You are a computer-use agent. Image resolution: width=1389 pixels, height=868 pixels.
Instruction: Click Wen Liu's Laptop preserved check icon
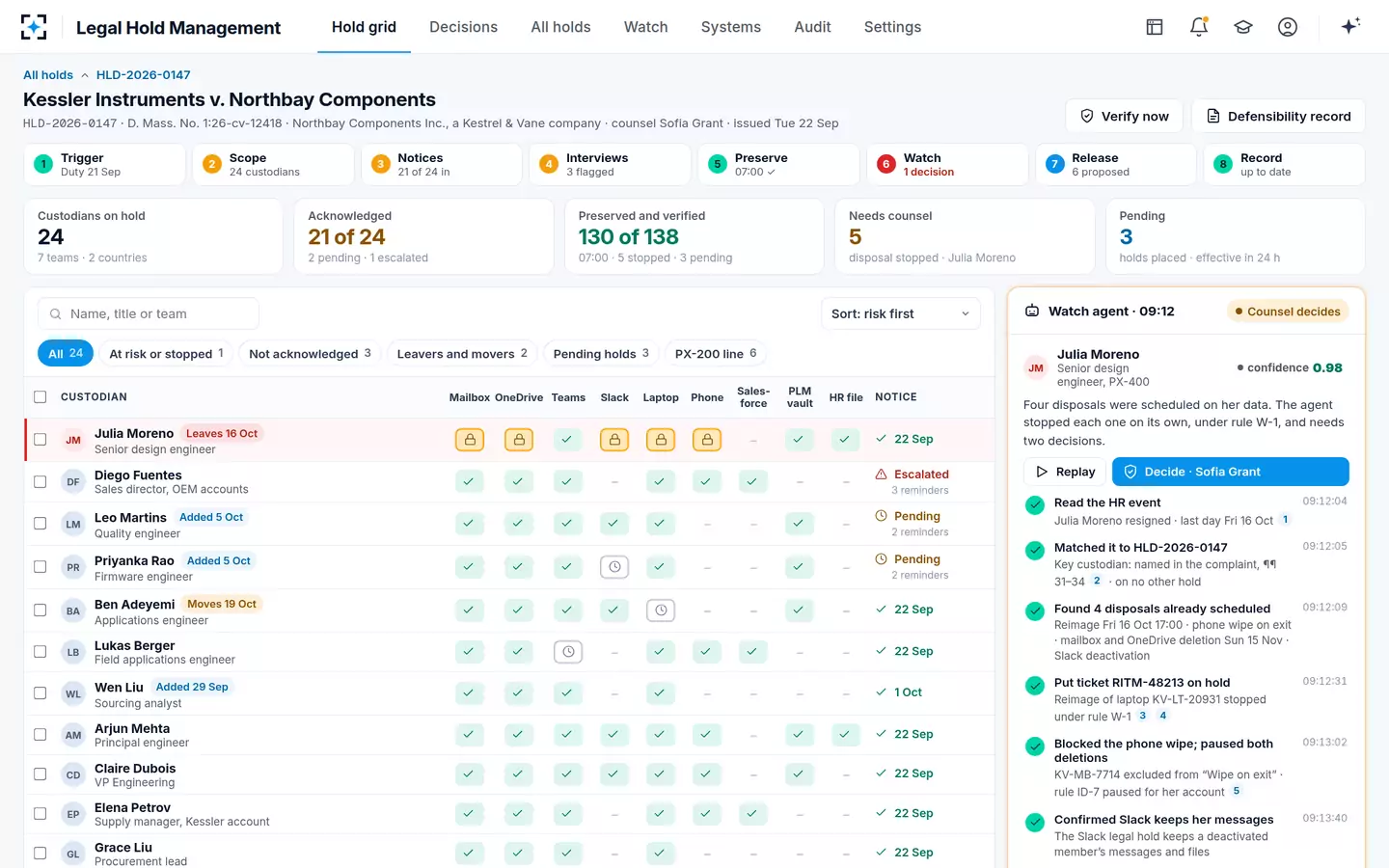click(x=661, y=692)
